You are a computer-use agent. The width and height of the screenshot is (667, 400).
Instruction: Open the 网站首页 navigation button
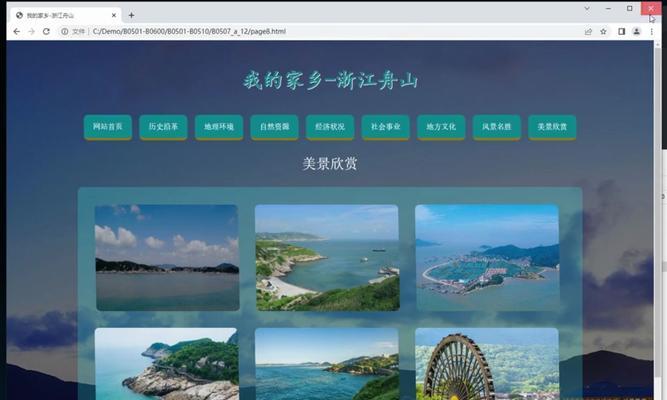tap(108, 127)
